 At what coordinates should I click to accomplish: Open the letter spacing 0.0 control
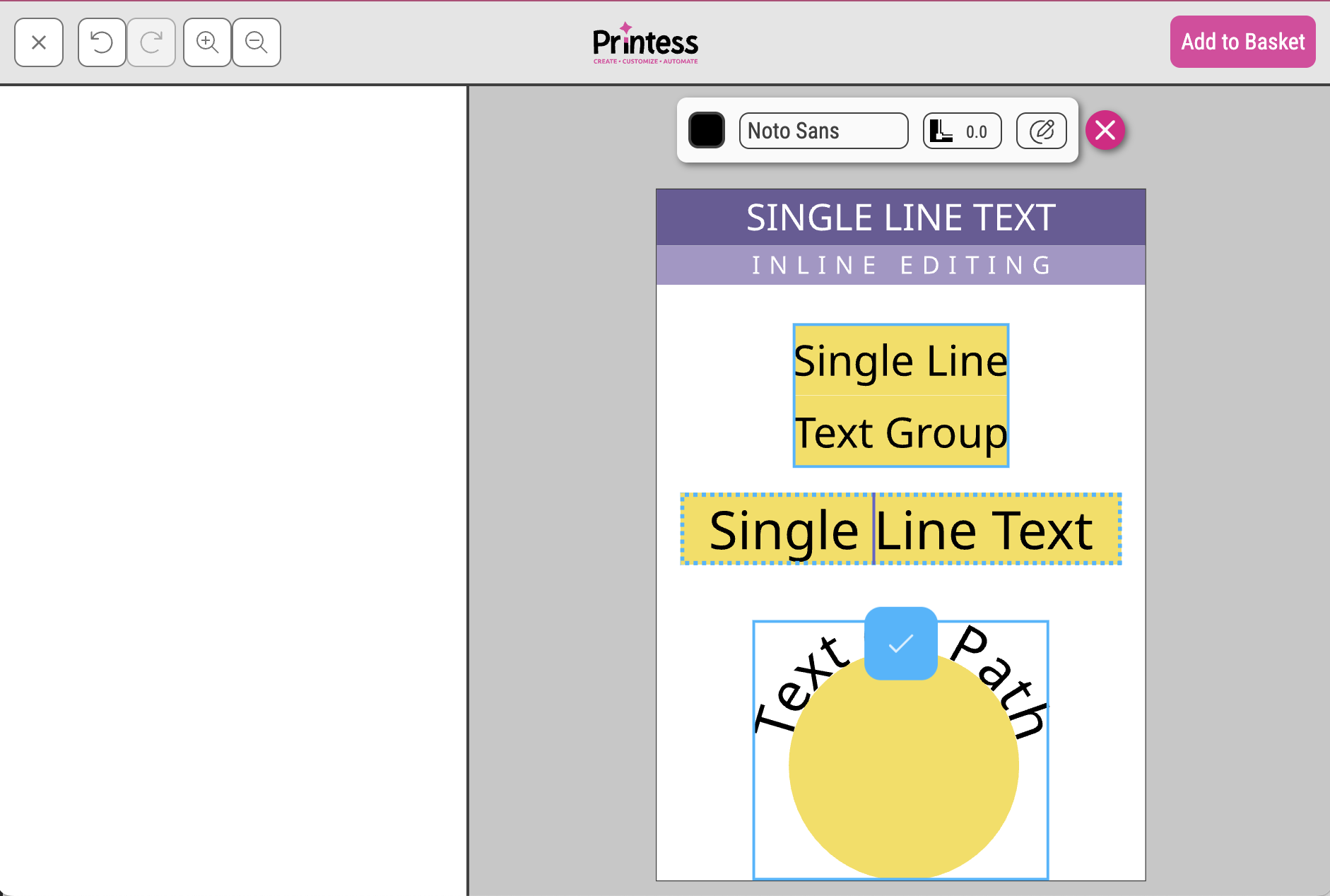[x=962, y=131]
